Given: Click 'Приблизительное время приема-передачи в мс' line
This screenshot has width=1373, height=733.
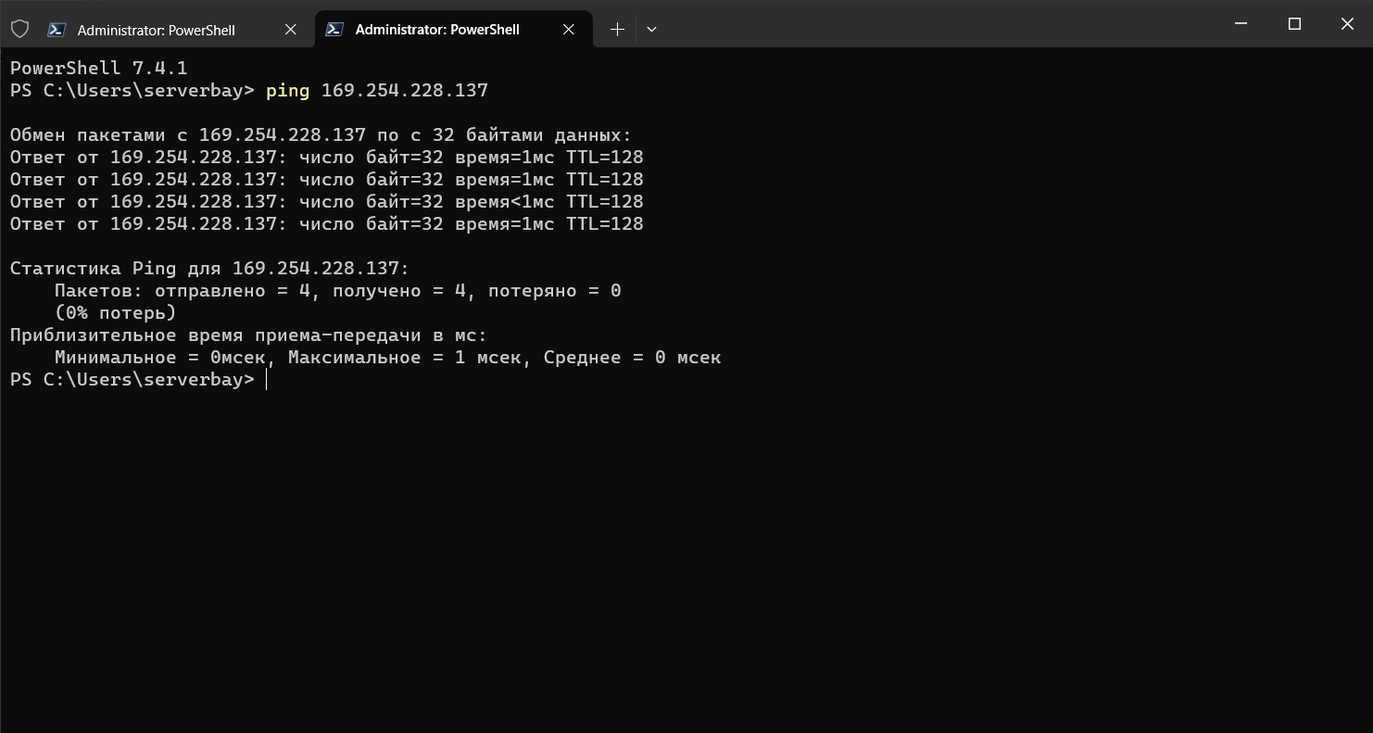Looking at the screenshot, I should pyautogui.click(x=249, y=335).
